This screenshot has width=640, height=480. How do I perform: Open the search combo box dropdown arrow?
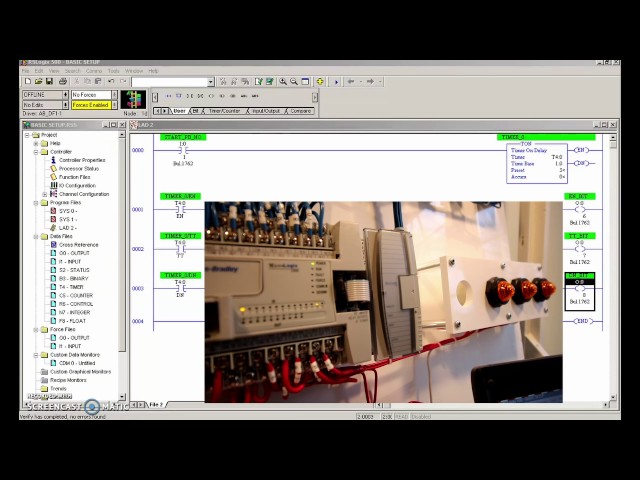pyautogui.click(x=211, y=82)
